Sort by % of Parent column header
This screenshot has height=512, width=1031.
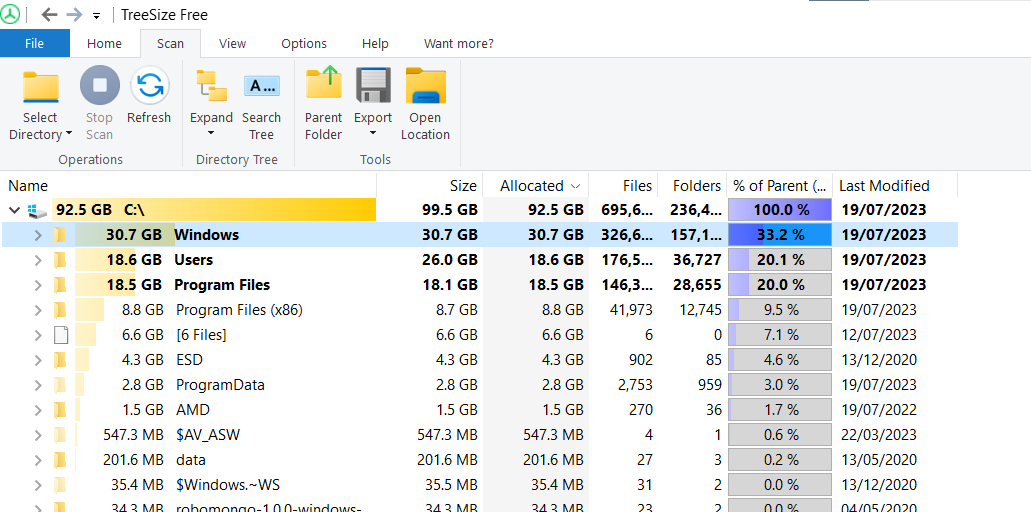click(x=780, y=186)
